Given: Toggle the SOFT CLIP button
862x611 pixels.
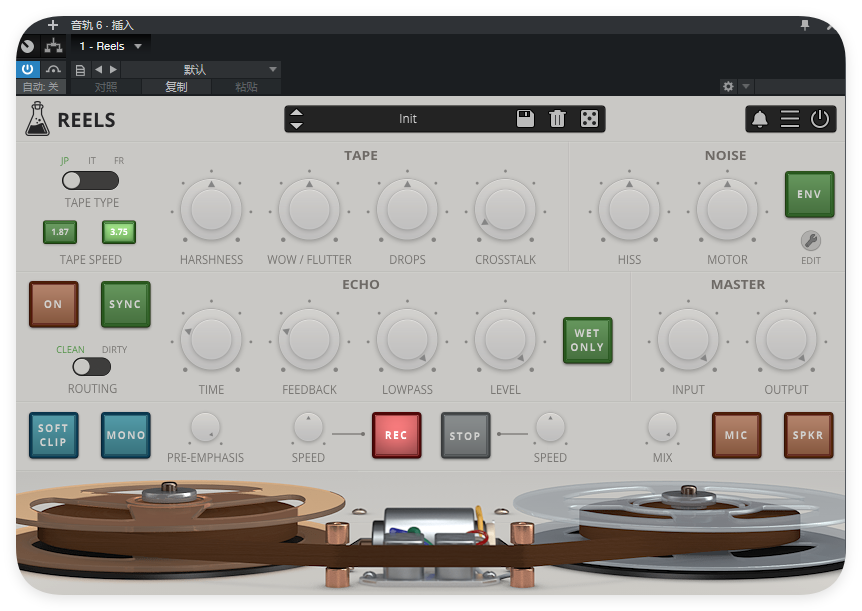Looking at the screenshot, I should click(x=53, y=435).
